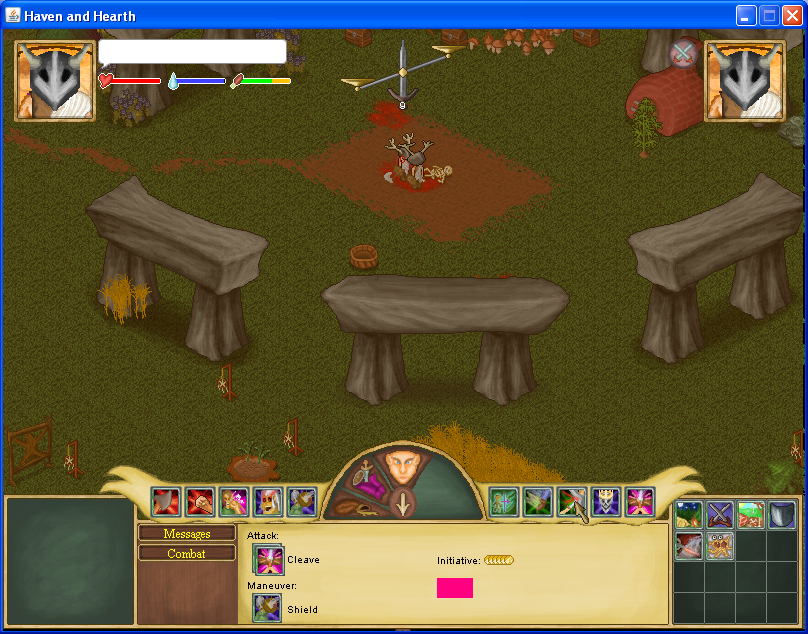Select the punch fist attack icon

point(200,502)
